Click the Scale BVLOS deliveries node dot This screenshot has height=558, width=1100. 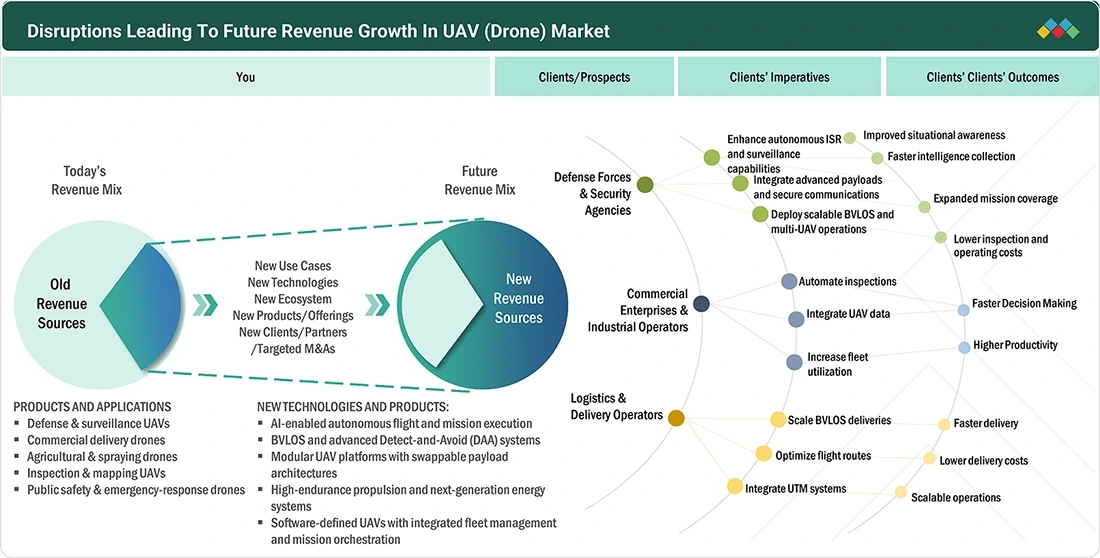click(778, 420)
